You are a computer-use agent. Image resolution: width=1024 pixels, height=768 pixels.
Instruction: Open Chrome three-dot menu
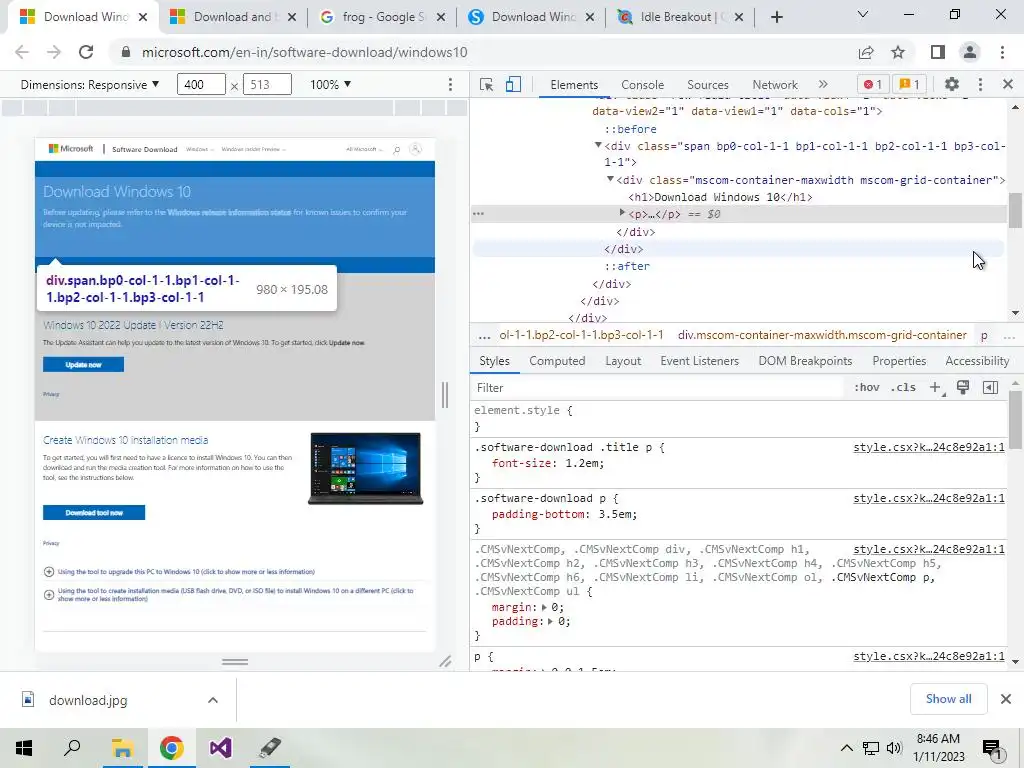pos(1002,52)
